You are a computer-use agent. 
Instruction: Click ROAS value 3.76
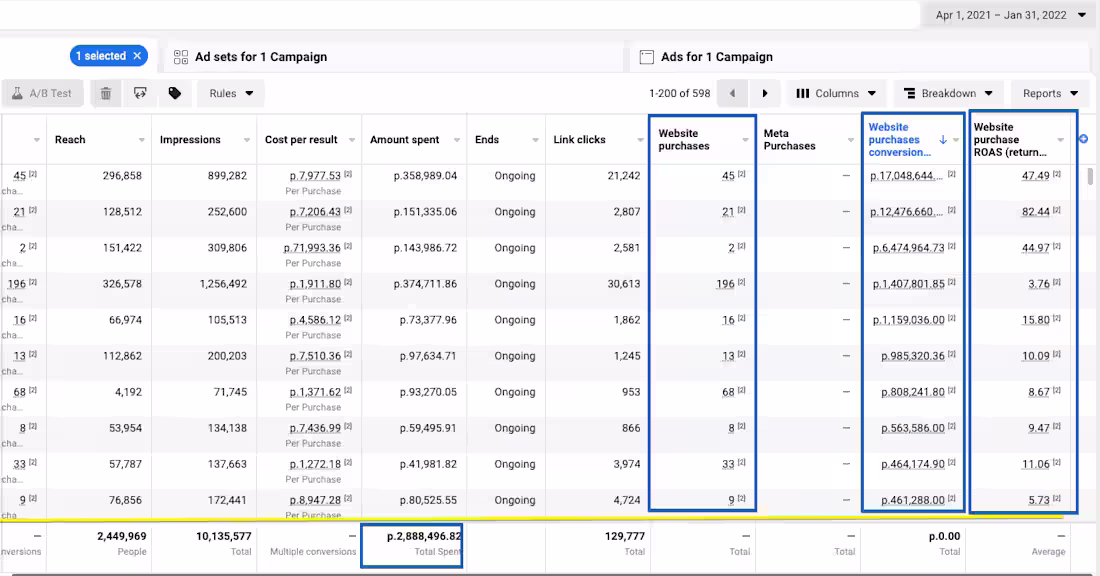click(x=1039, y=284)
